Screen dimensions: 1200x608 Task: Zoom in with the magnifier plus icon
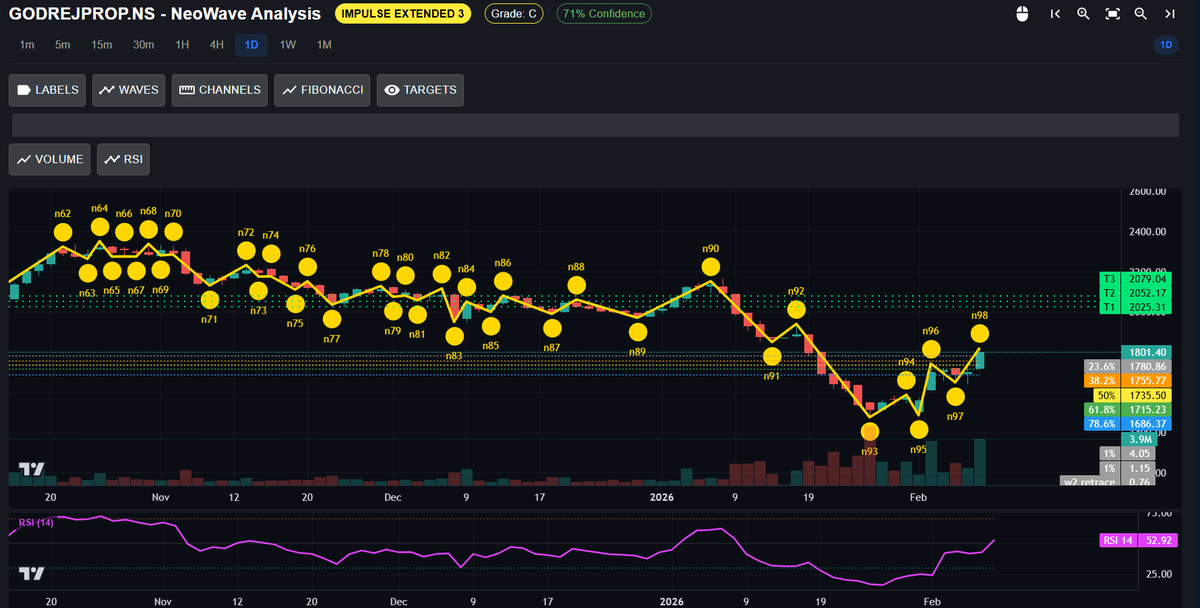(x=1084, y=14)
